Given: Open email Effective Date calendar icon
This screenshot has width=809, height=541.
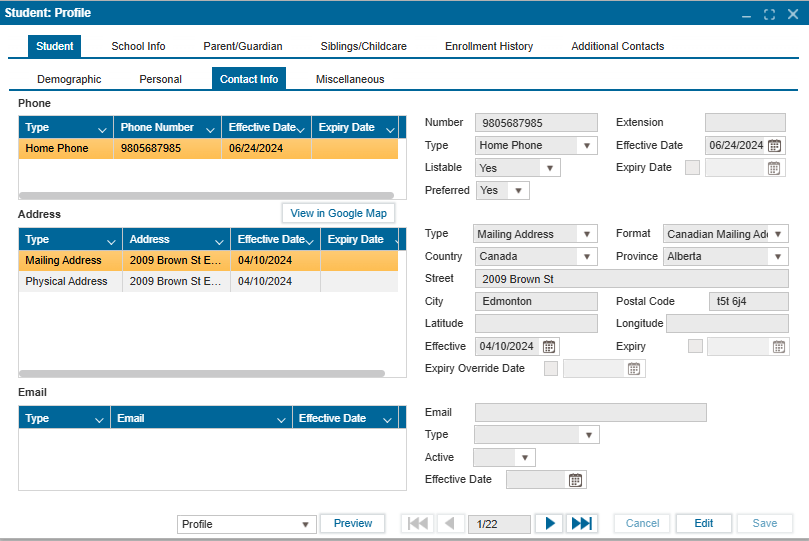Looking at the screenshot, I should click(575, 480).
